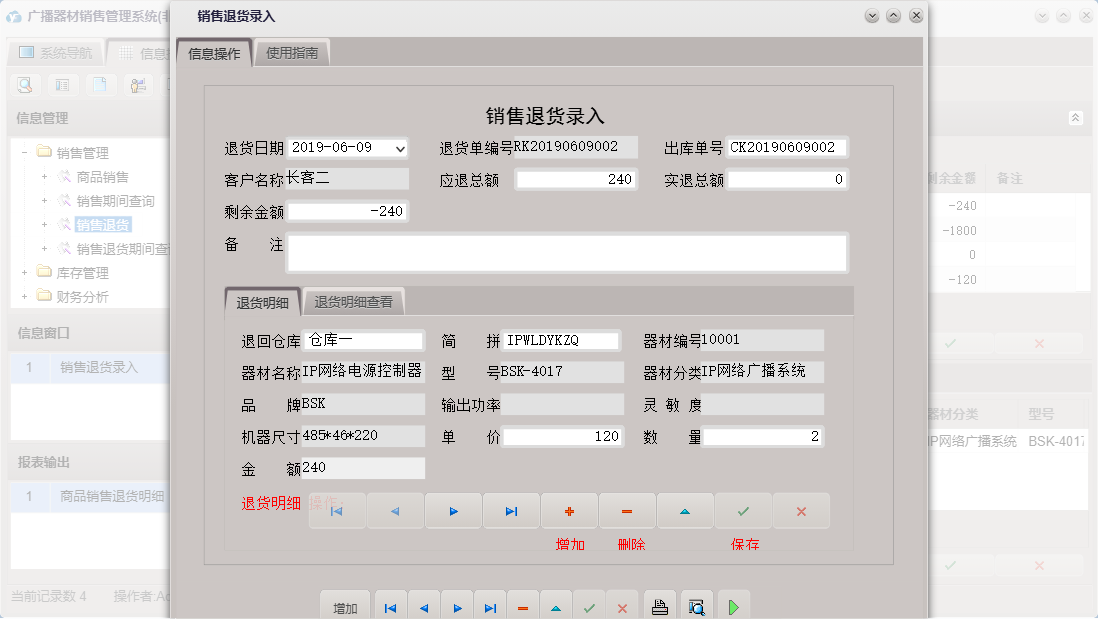Click the print icon on the bottom toolbar

tap(659, 605)
